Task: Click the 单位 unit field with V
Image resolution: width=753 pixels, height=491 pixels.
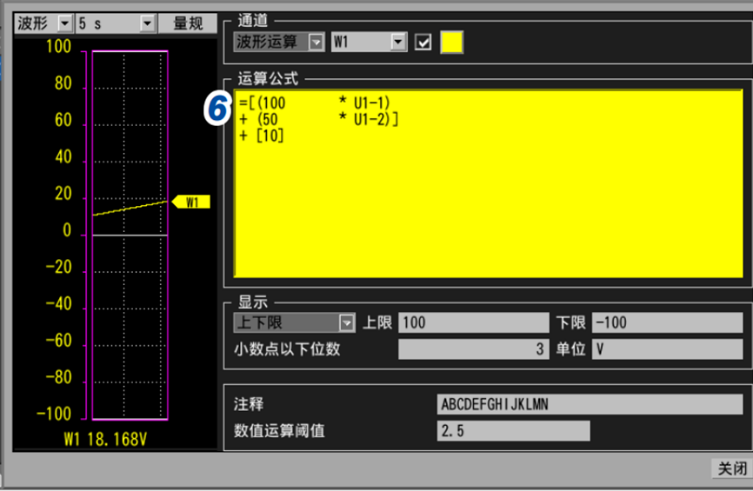Action: [666, 349]
